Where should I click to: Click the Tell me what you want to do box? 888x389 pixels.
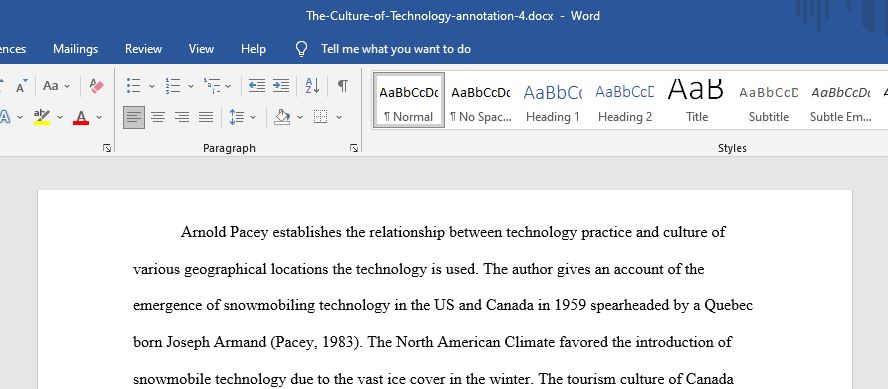pyautogui.click(x=396, y=49)
